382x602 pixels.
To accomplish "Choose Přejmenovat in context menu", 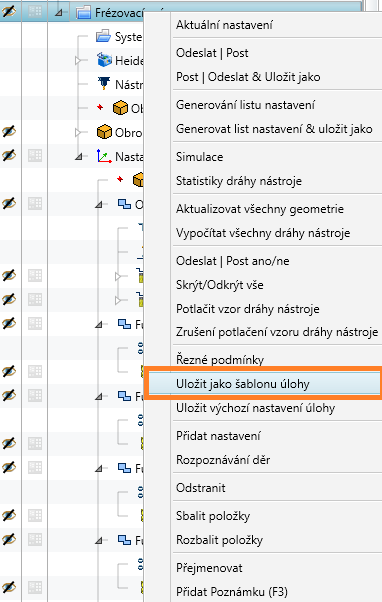I will pos(209,567).
